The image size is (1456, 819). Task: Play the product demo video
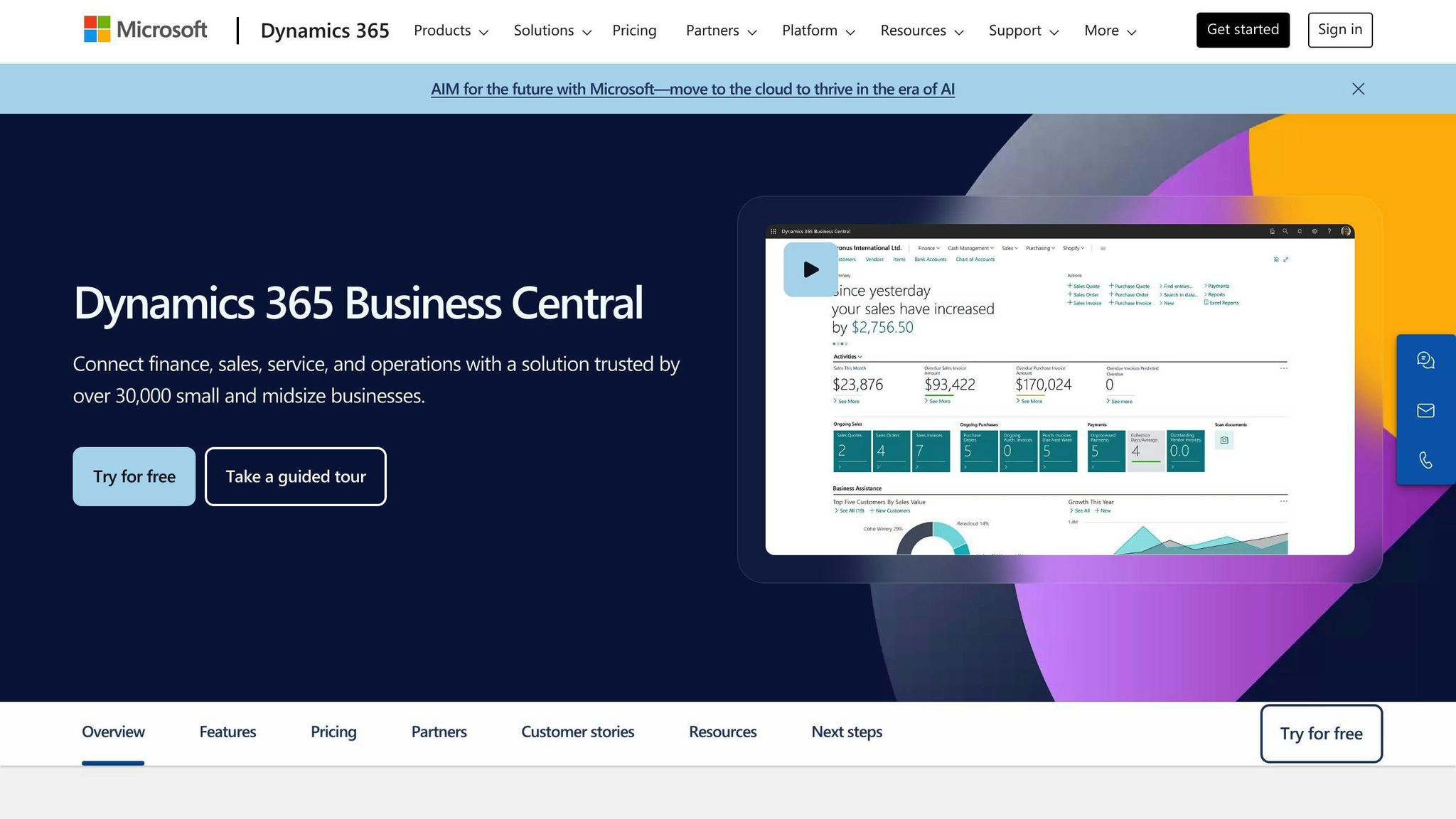tap(809, 269)
